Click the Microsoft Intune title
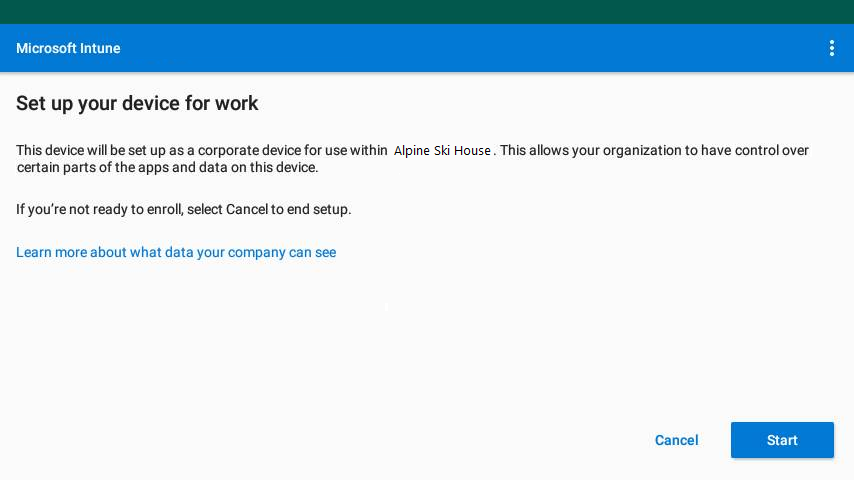This screenshot has width=854, height=480. pyautogui.click(x=68, y=48)
